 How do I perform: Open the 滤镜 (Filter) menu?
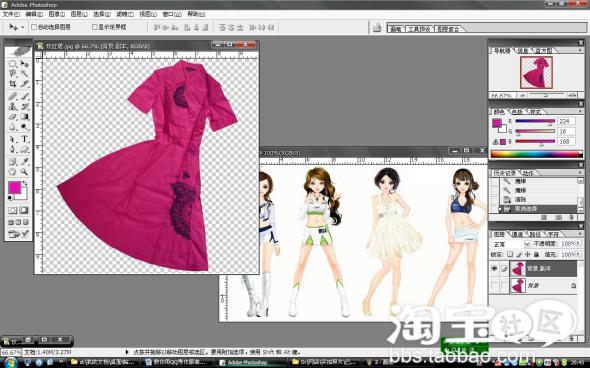tap(125, 14)
